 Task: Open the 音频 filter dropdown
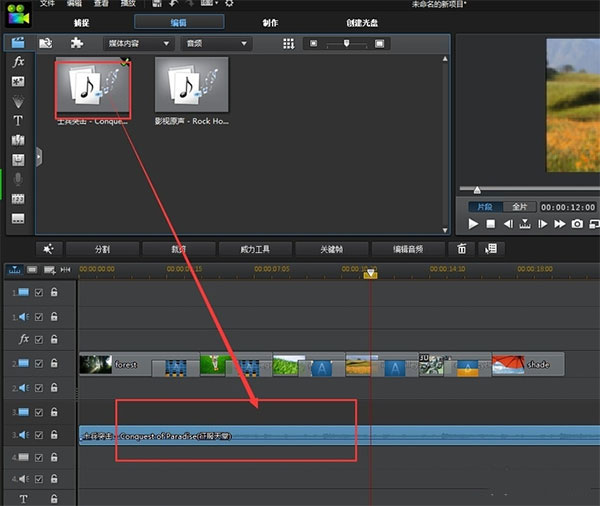[x=216, y=44]
